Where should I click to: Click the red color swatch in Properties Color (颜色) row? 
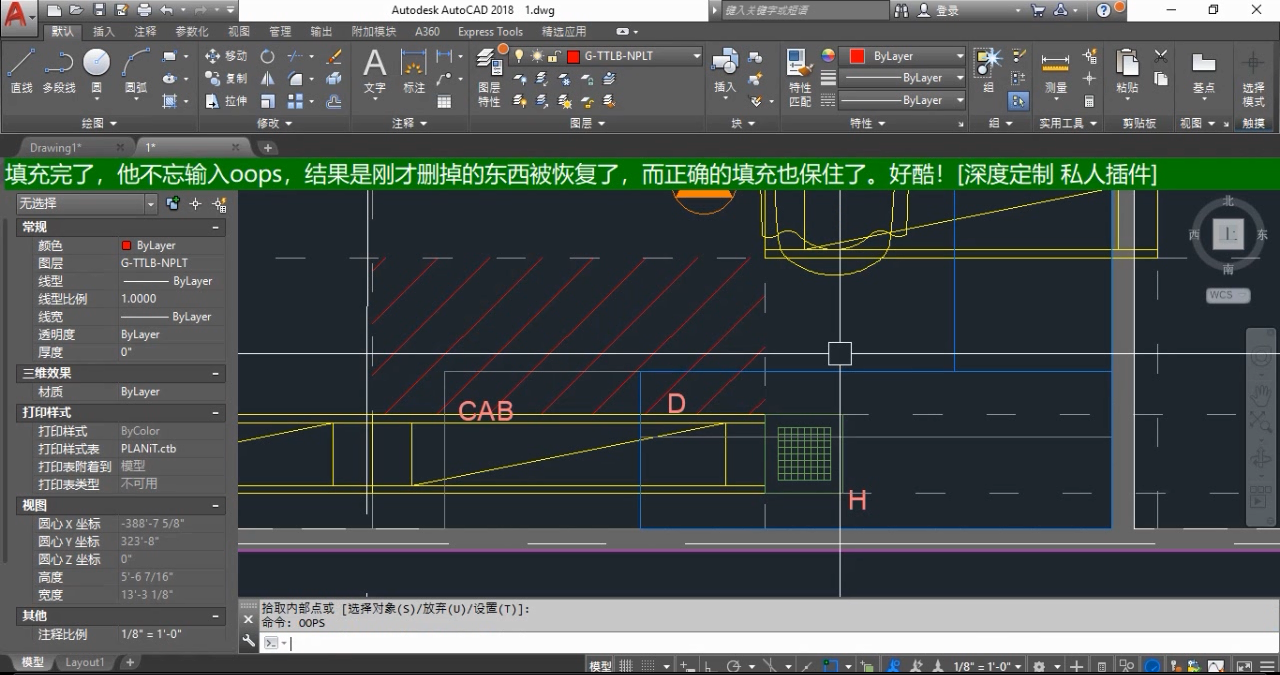126,245
